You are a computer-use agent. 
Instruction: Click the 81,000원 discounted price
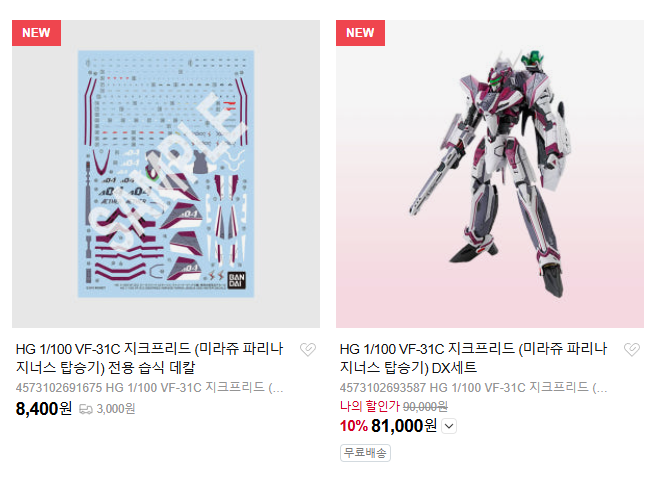pyautogui.click(x=404, y=426)
